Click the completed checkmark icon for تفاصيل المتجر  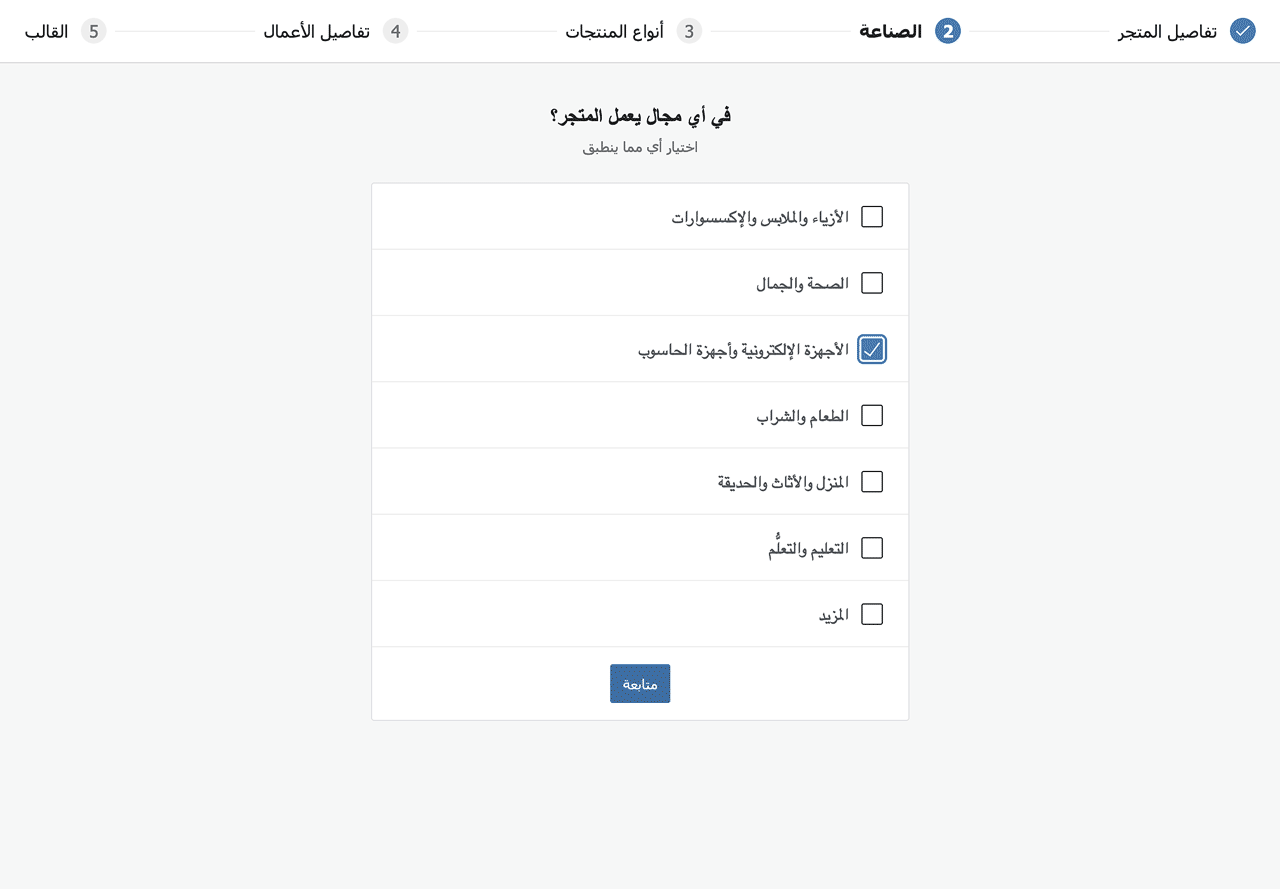[1242, 31]
